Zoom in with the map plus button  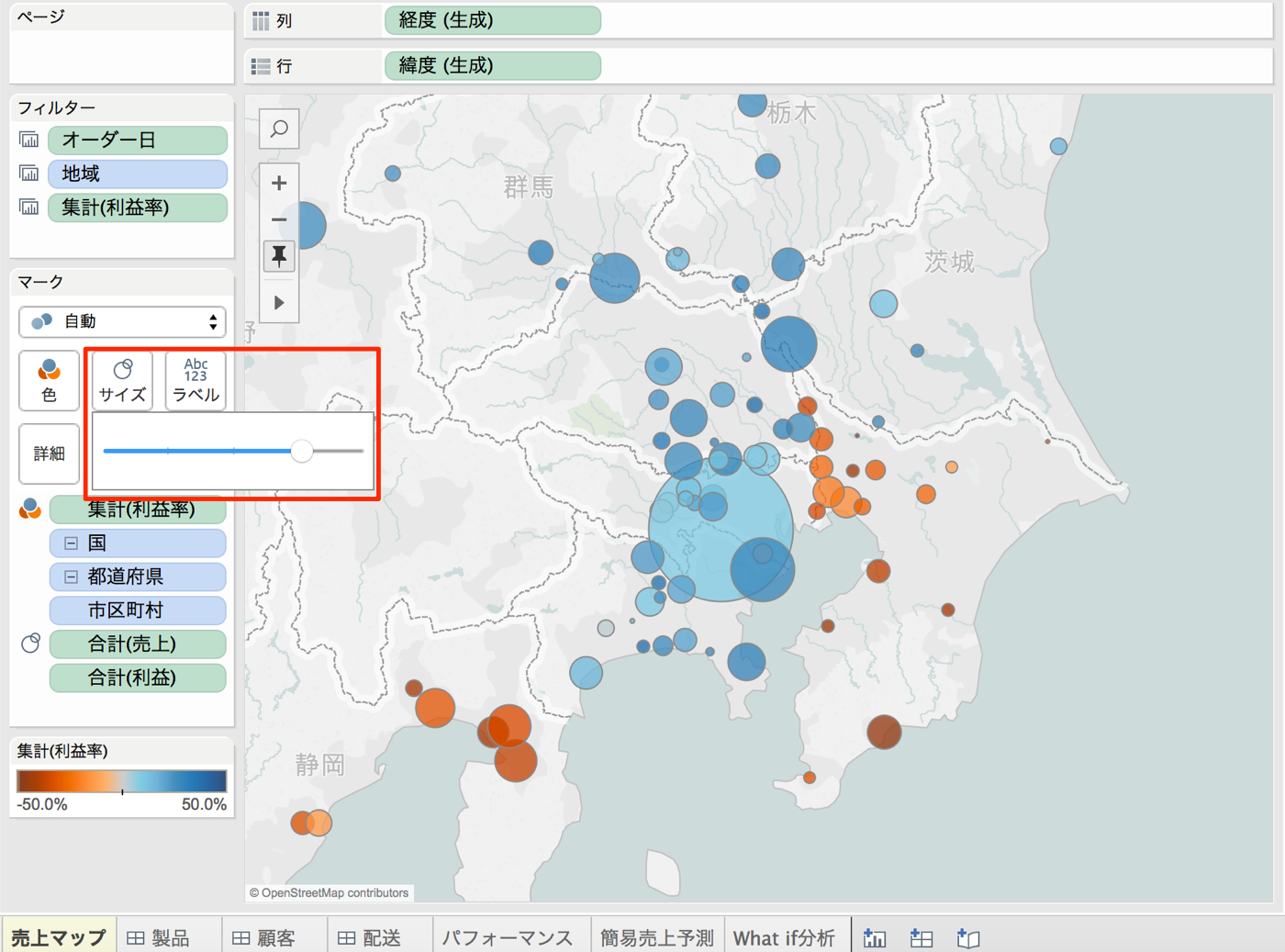tap(279, 183)
